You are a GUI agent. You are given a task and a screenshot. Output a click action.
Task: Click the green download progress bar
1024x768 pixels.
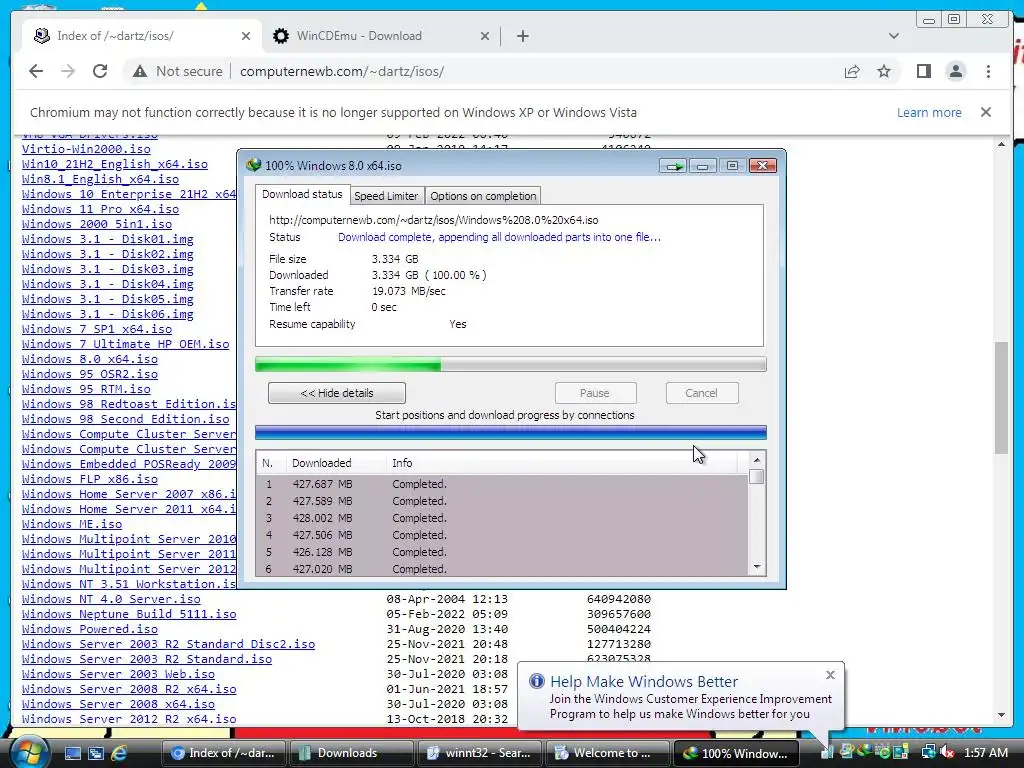coord(511,364)
